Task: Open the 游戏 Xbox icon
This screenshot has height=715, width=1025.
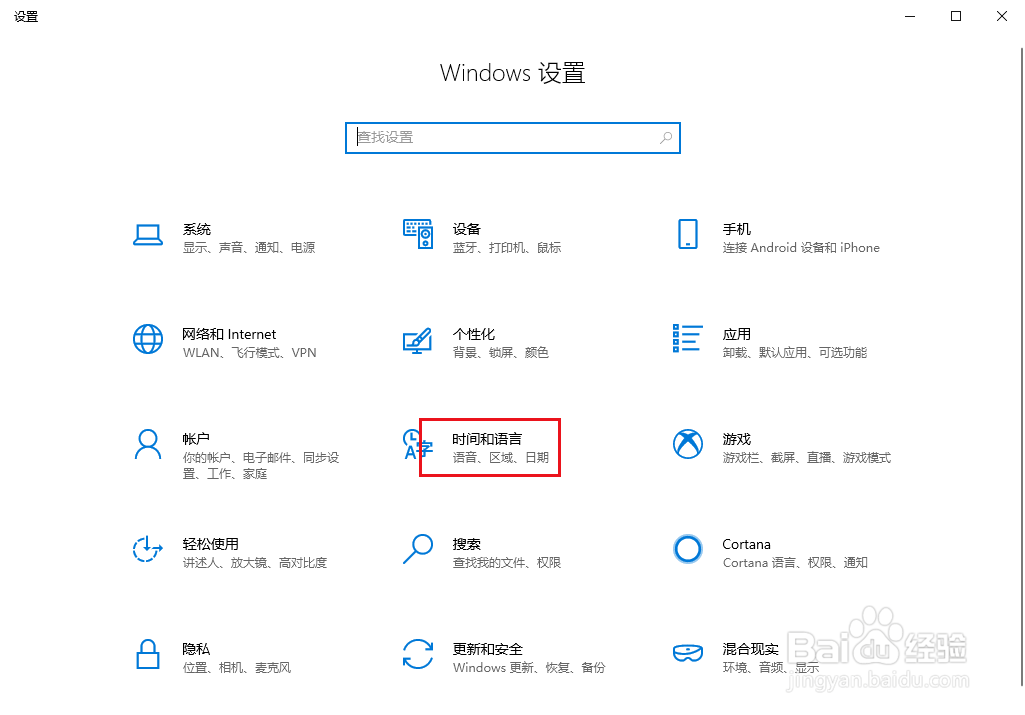Action: point(688,444)
